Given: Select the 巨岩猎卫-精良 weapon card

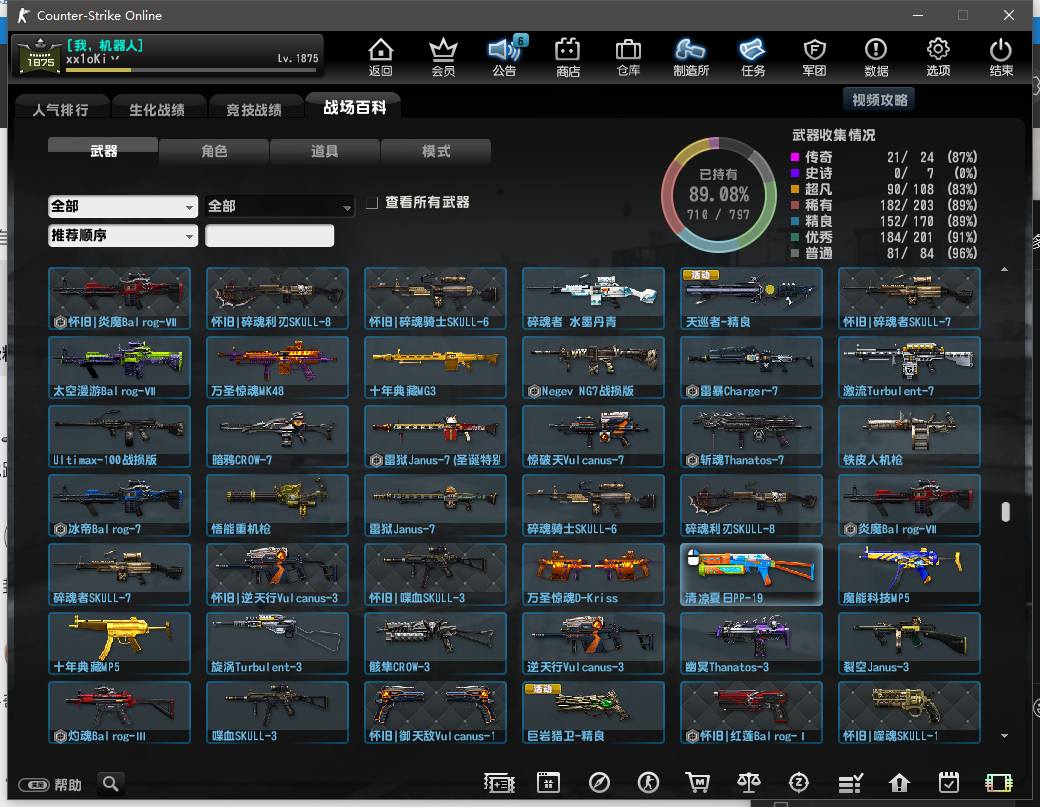Looking at the screenshot, I should click(x=593, y=712).
